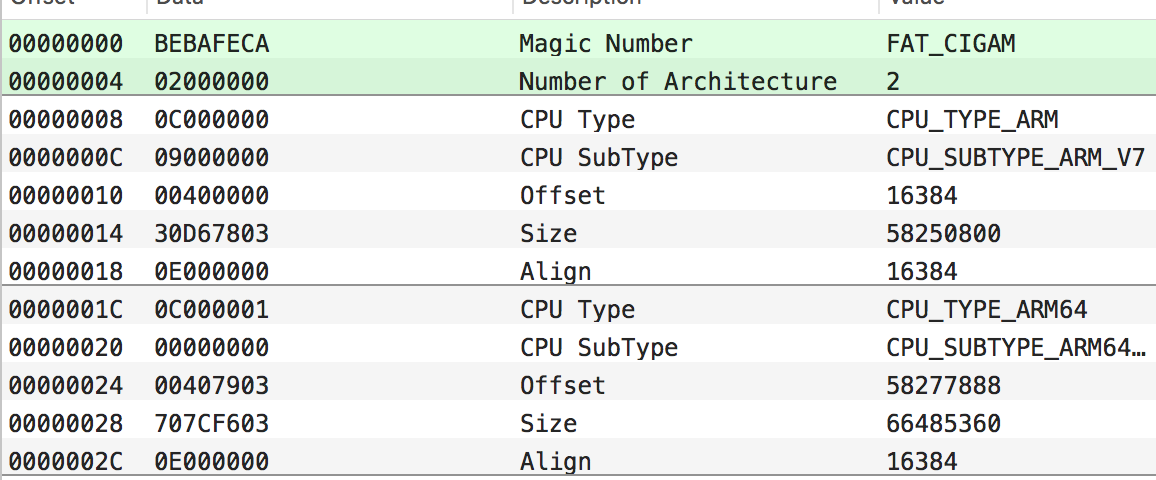Select the CPU_TYPE_ARM value cell
The image size is (1156, 480).
pyautogui.click(x=972, y=120)
